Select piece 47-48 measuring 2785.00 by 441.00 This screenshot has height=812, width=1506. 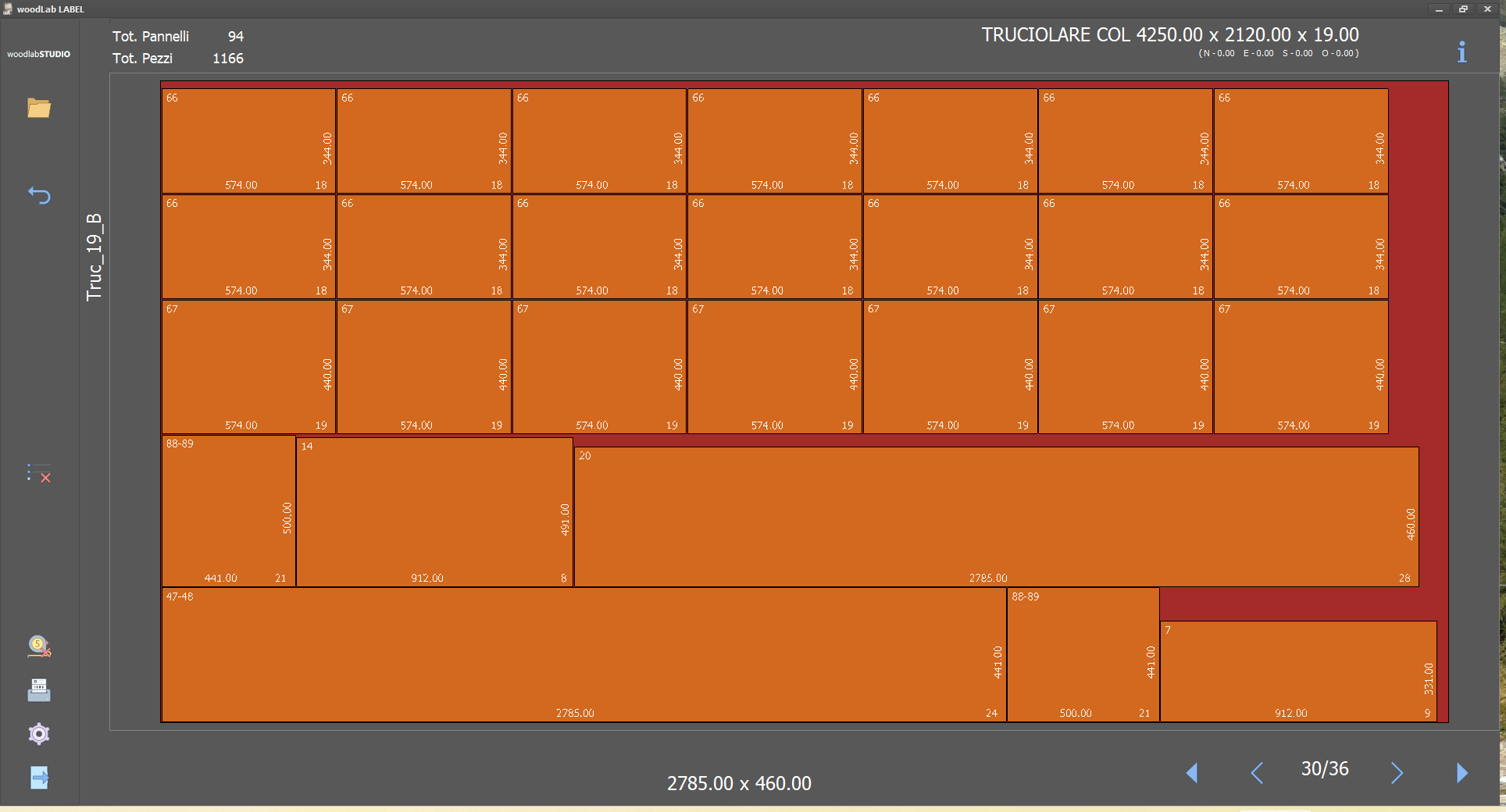(x=583, y=654)
